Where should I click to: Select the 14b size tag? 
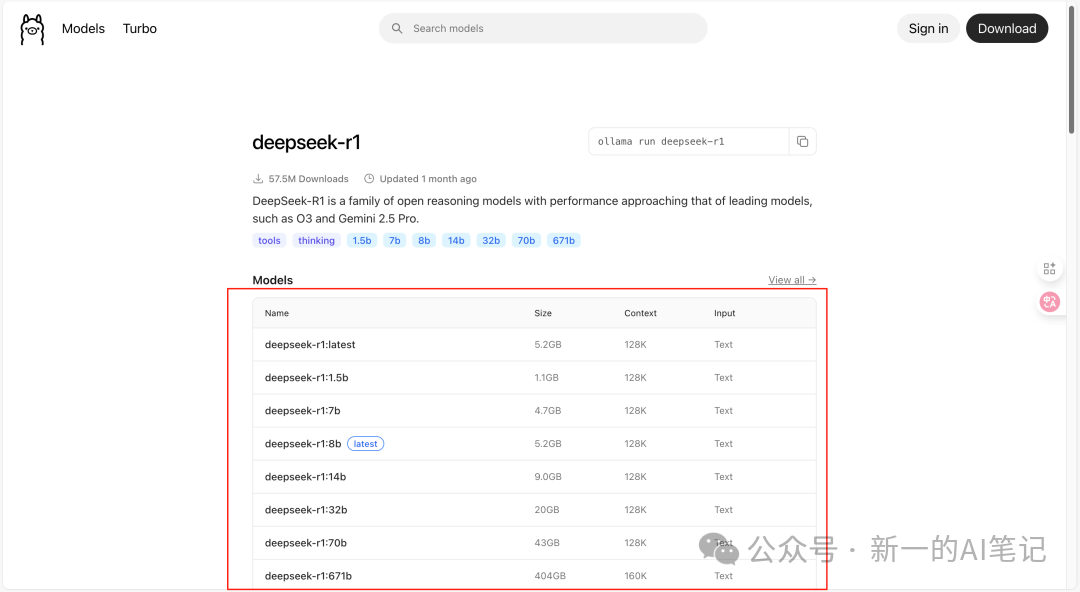pos(456,241)
